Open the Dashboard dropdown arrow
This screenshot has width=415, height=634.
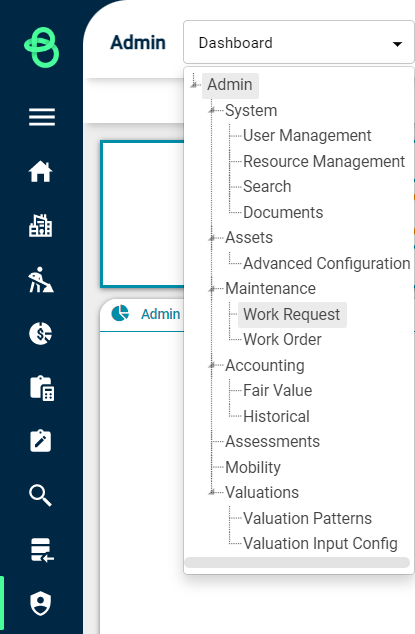[398, 44]
